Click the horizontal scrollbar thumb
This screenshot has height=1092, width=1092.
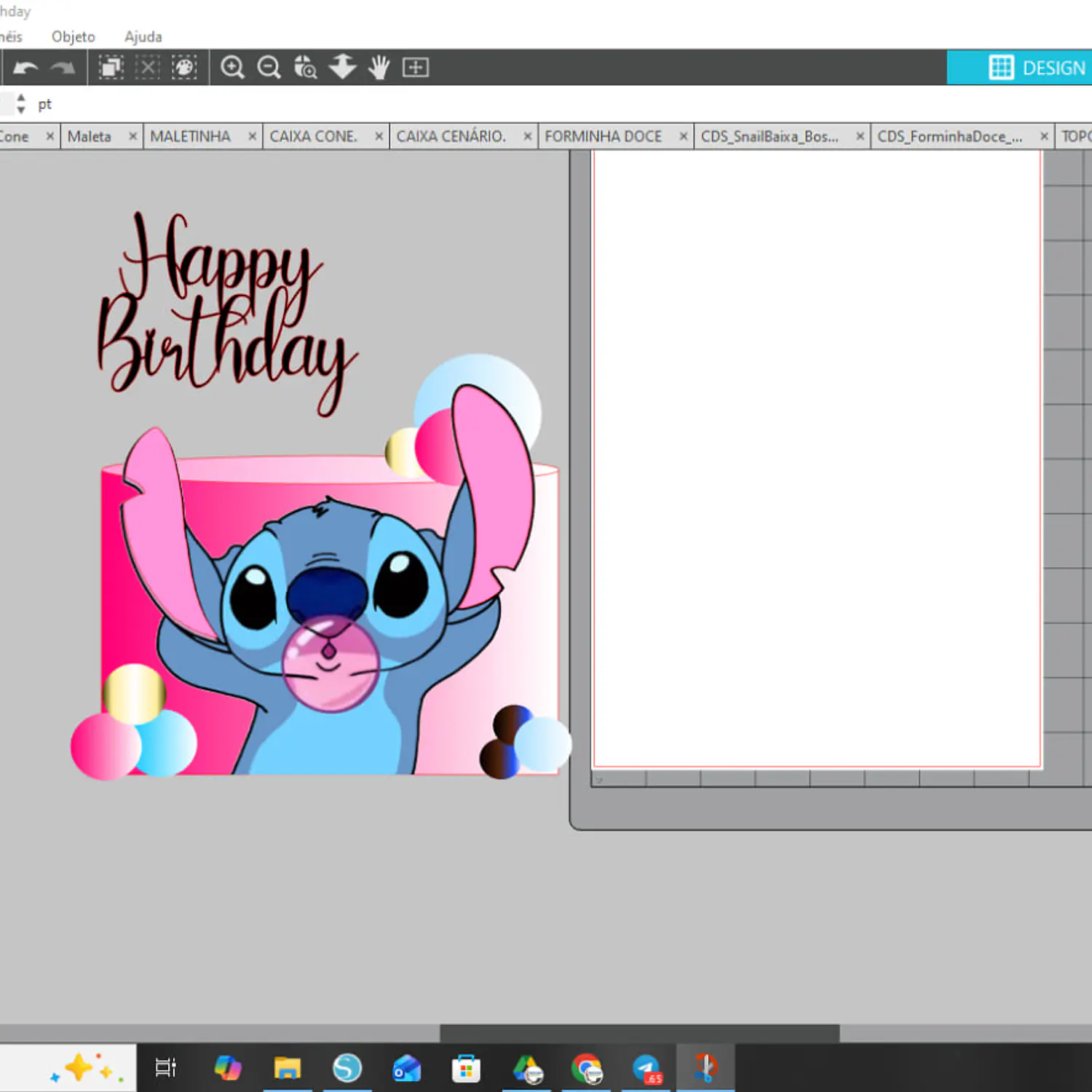(x=639, y=1033)
